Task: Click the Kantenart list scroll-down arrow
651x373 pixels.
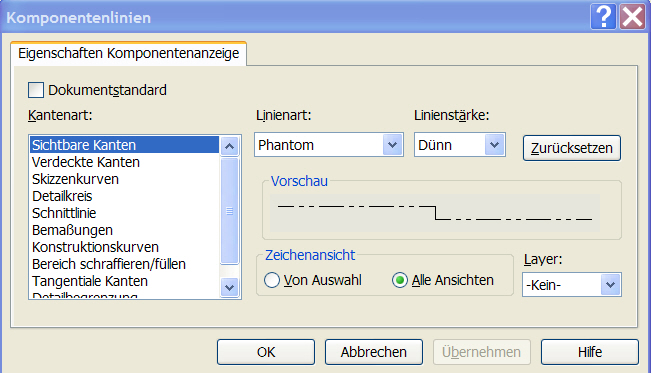Action: 230,287
